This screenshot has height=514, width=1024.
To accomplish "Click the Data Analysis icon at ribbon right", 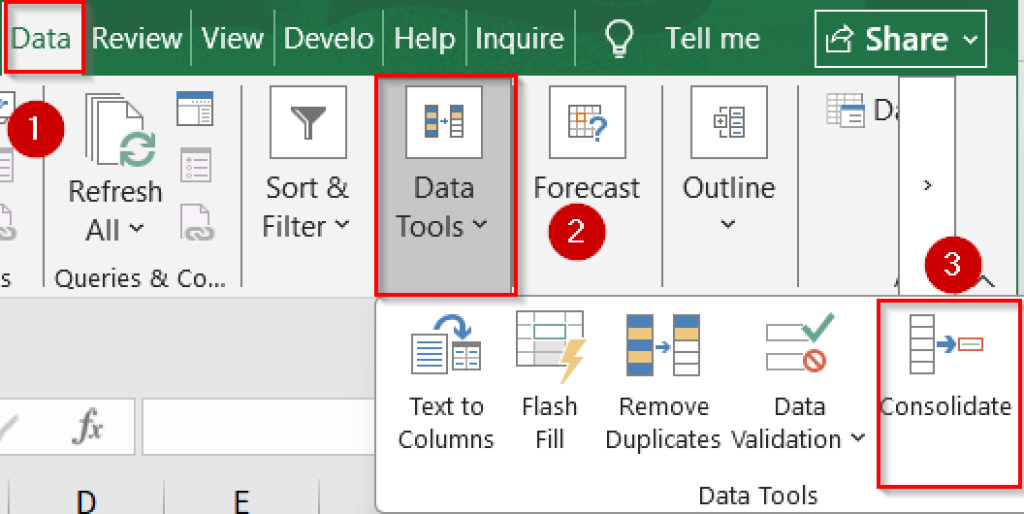I will coord(846,110).
